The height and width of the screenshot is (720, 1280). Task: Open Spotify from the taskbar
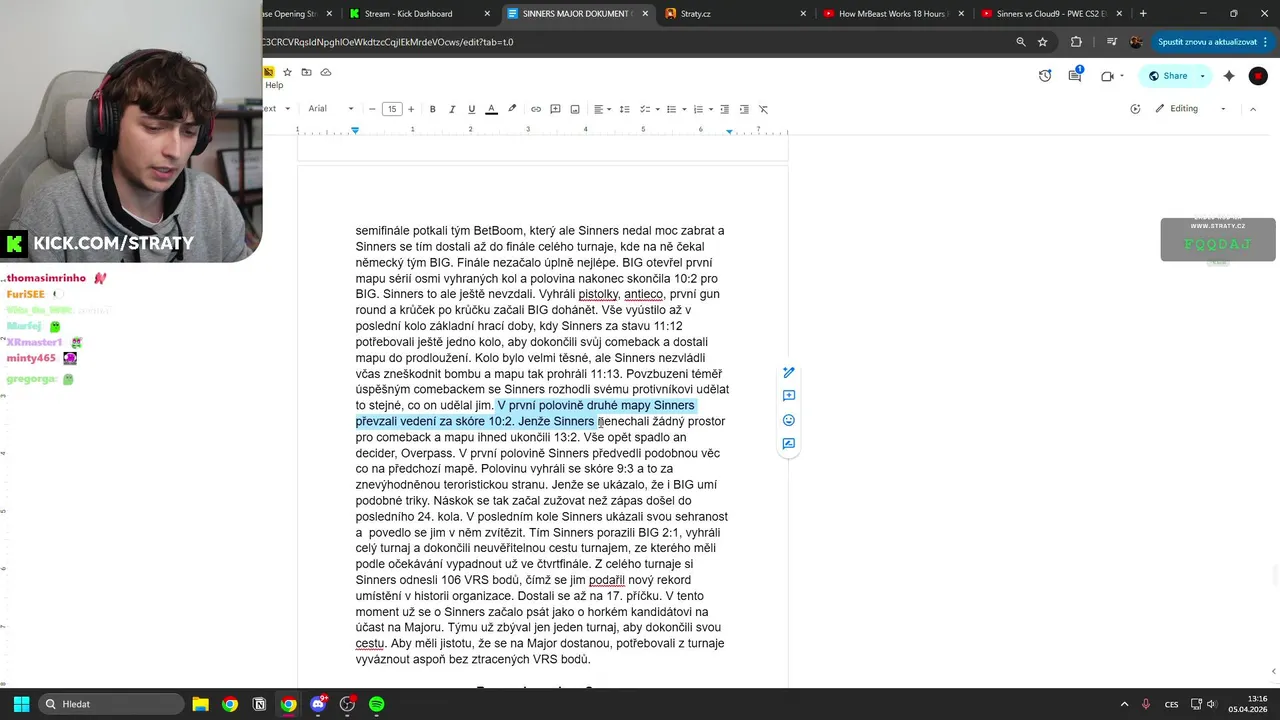point(376,704)
